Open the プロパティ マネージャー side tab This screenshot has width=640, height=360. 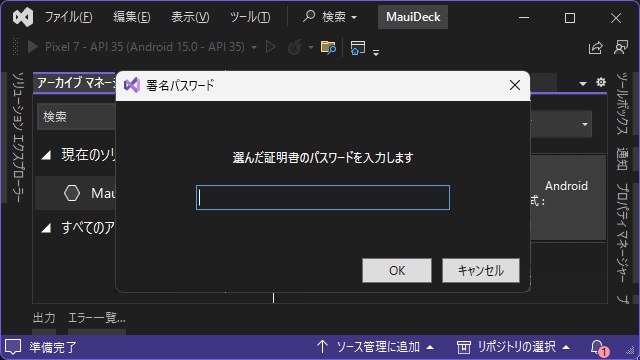(x=622, y=233)
